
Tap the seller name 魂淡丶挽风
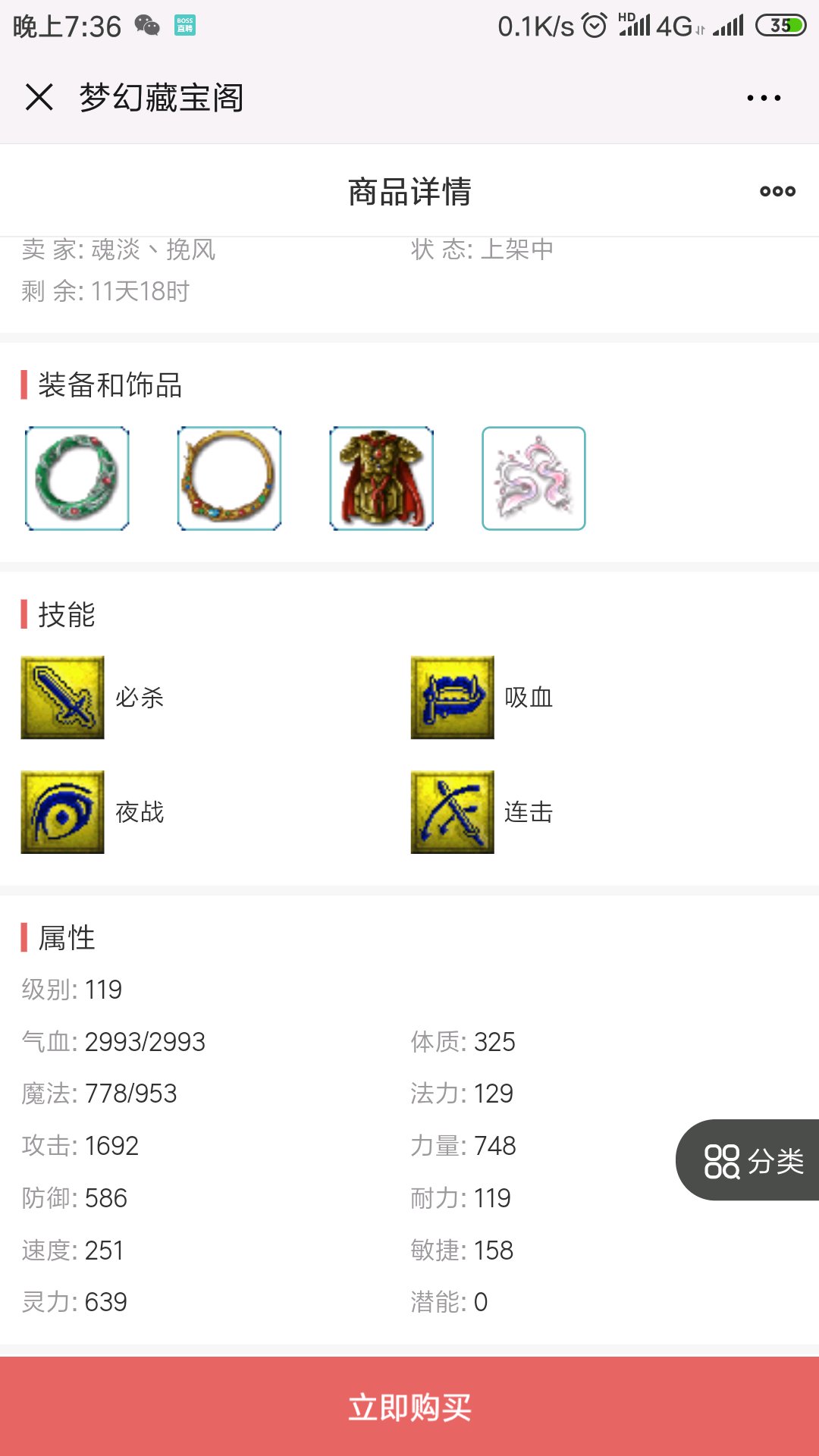(x=154, y=249)
